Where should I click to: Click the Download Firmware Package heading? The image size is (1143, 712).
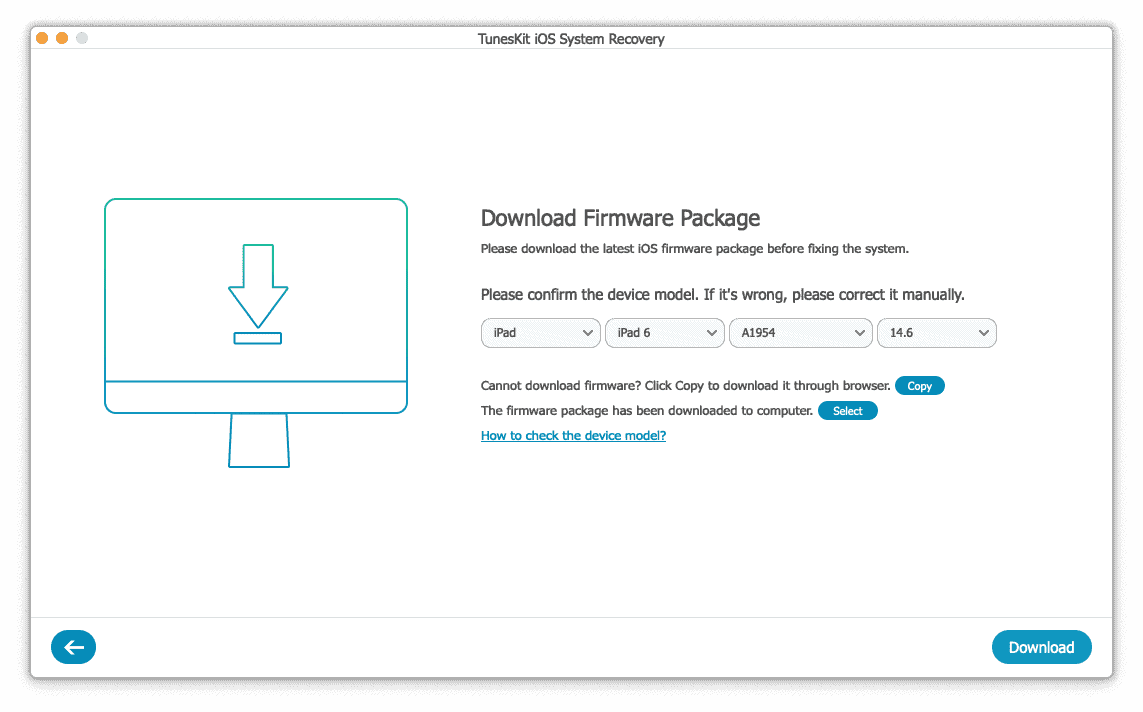(620, 218)
